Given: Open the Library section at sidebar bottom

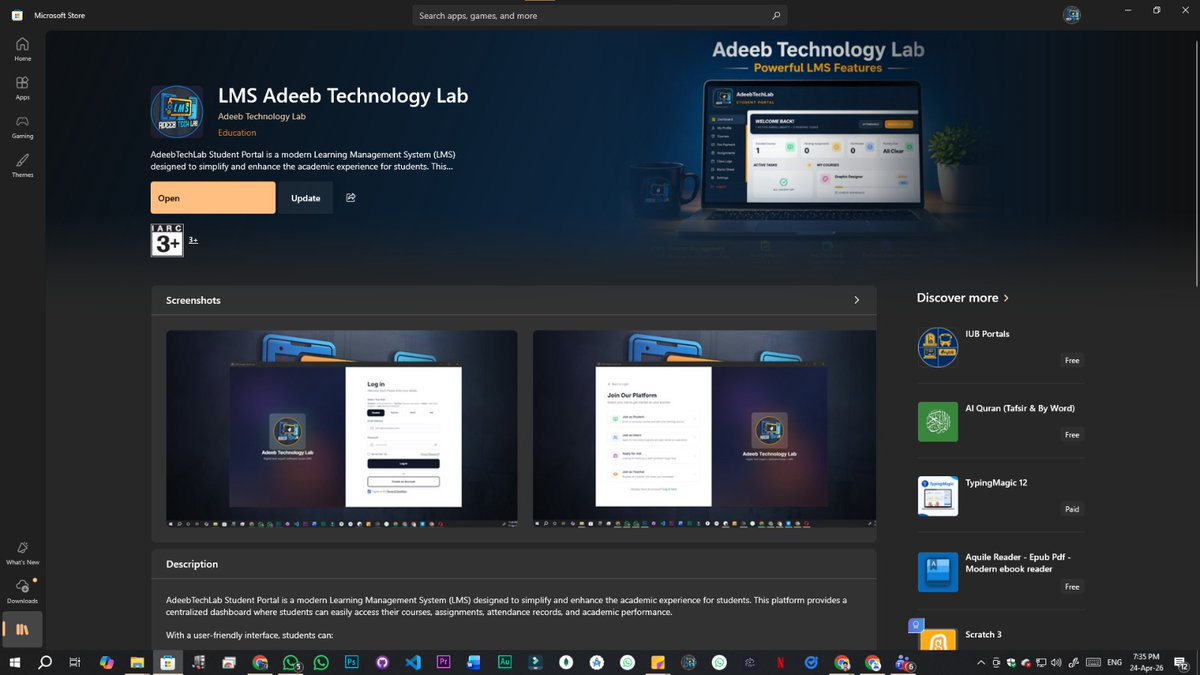Looking at the screenshot, I should 21,629.
